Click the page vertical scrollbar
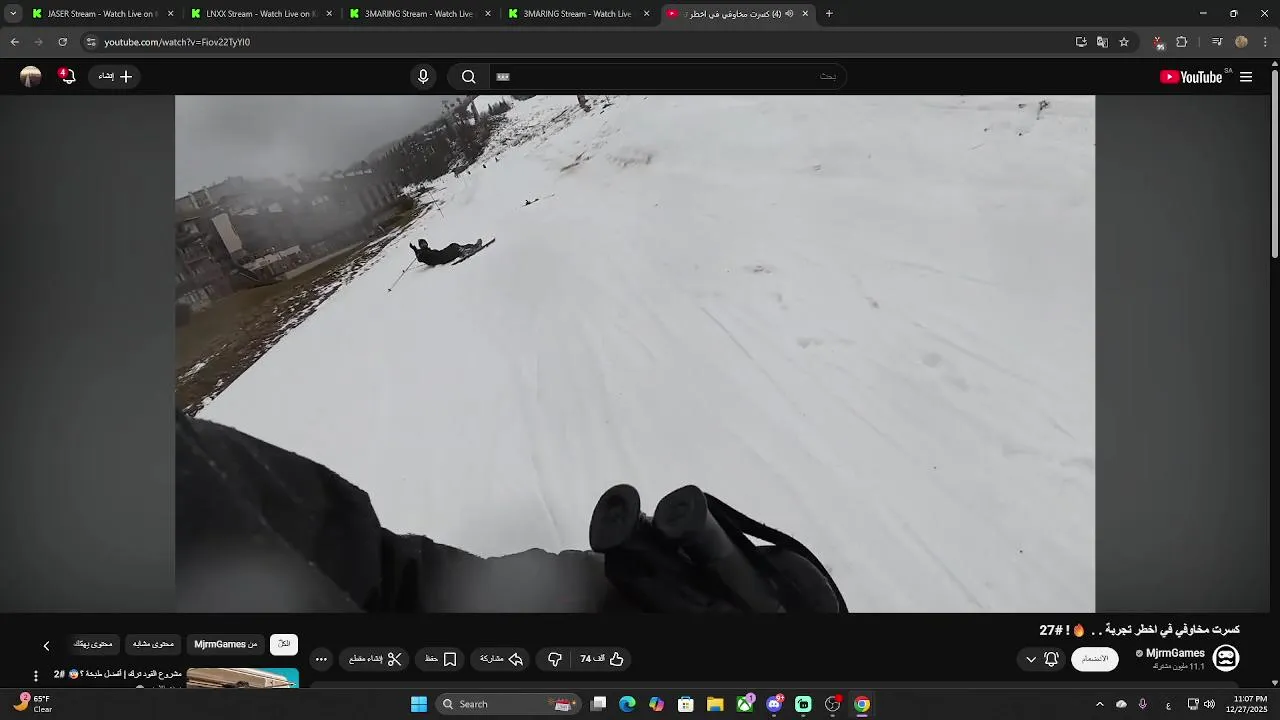This screenshot has height=720, width=1280. click(x=1274, y=165)
